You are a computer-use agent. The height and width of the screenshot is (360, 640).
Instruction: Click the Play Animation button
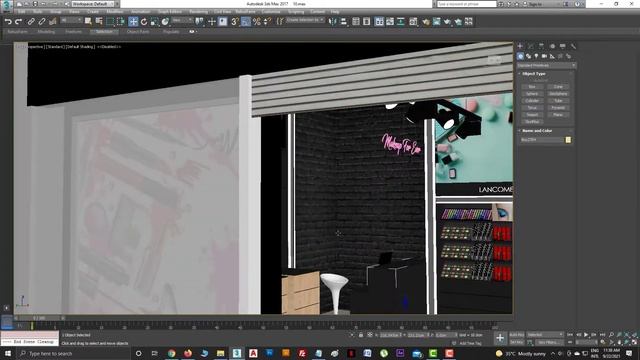586,335
